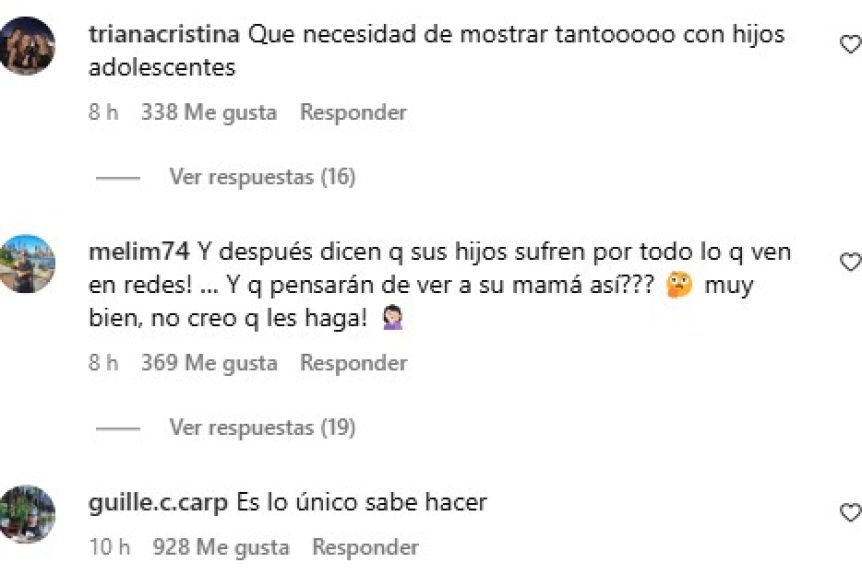The width and height of the screenshot is (862, 586).
Task: Expand the 19 replies under melim74's comment
Action: pos(262,428)
